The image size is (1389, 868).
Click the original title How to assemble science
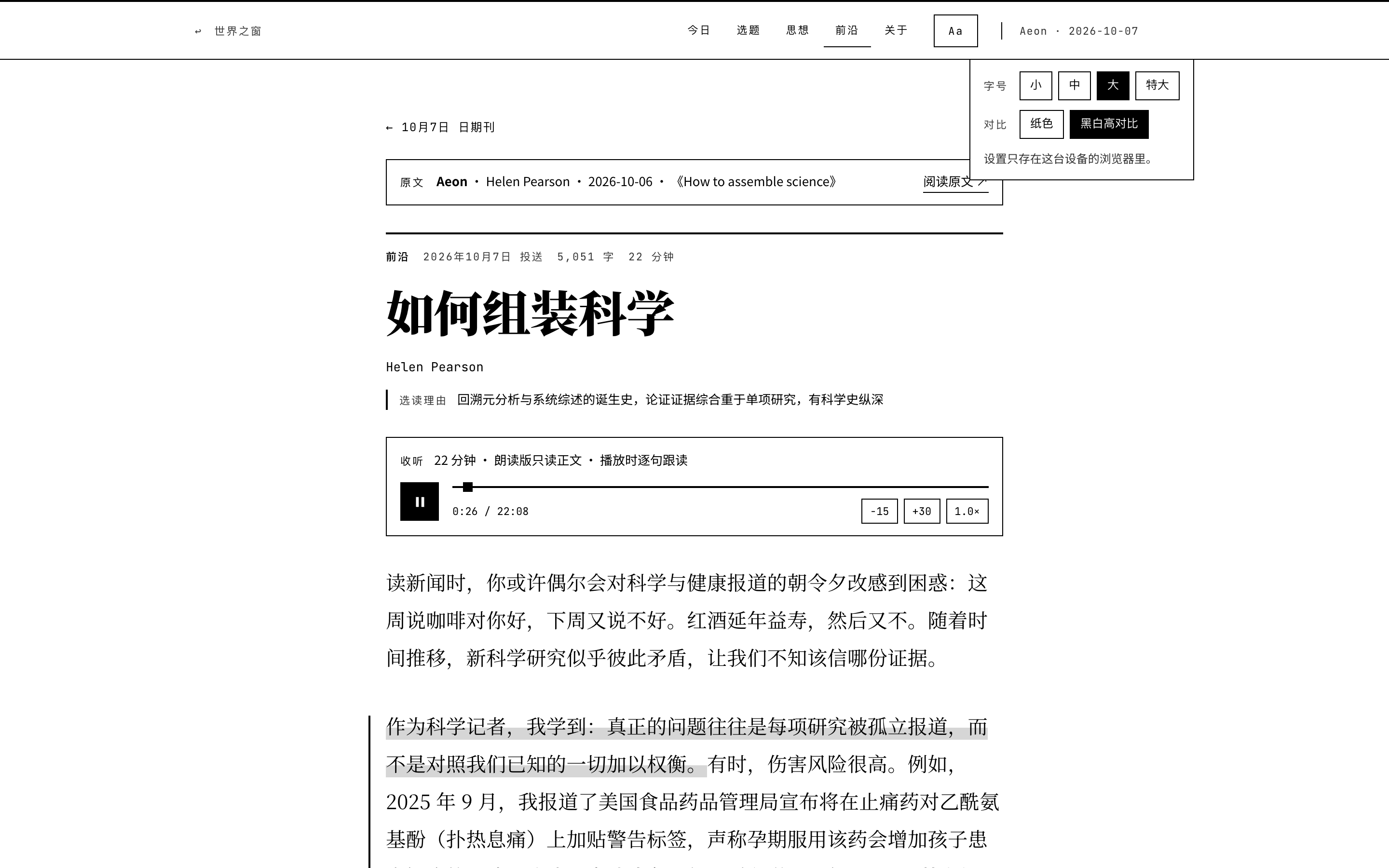(757, 182)
